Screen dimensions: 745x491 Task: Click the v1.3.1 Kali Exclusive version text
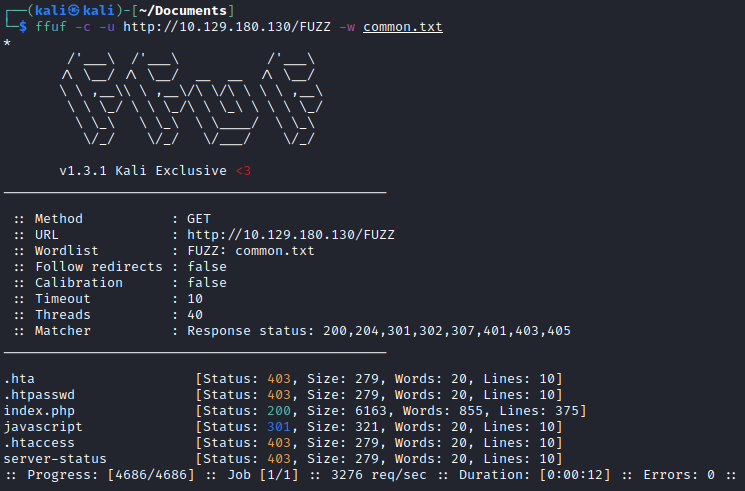pyautogui.click(x=143, y=171)
